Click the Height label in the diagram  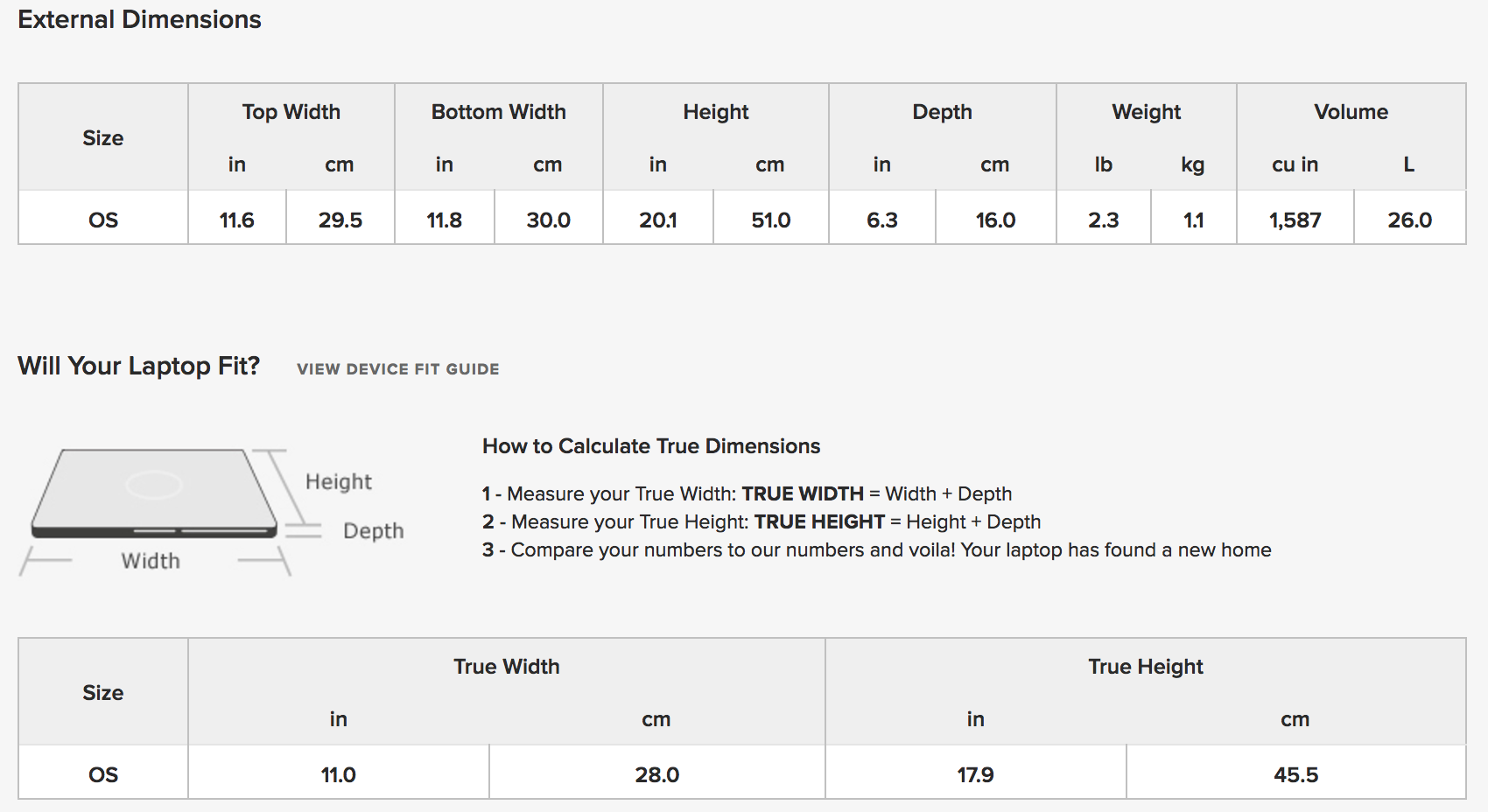(x=339, y=482)
